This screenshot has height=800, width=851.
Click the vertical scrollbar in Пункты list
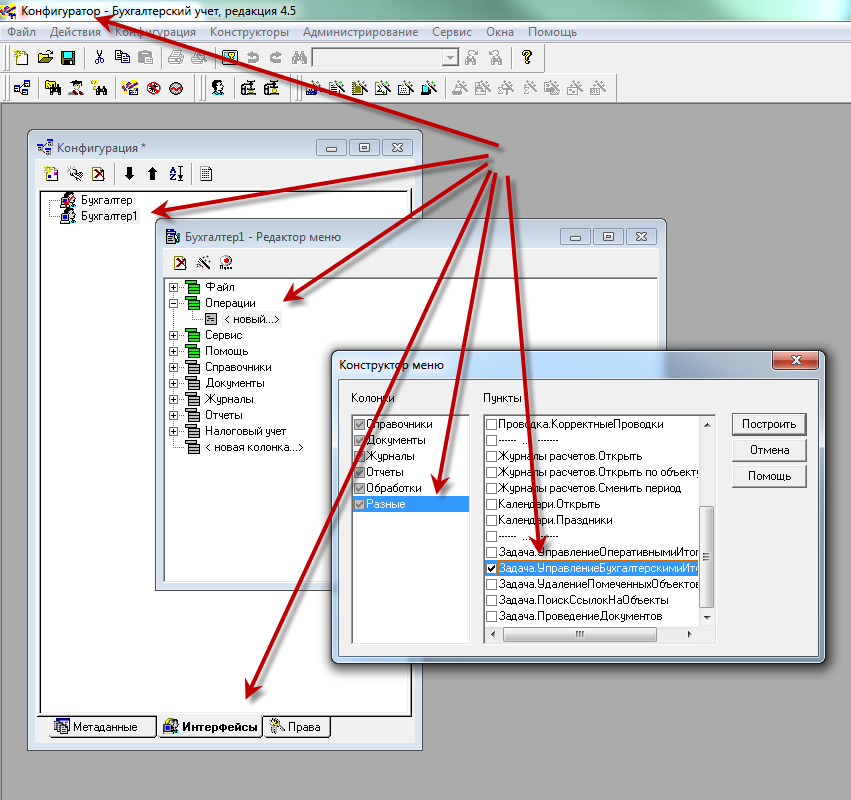(706, 557)
